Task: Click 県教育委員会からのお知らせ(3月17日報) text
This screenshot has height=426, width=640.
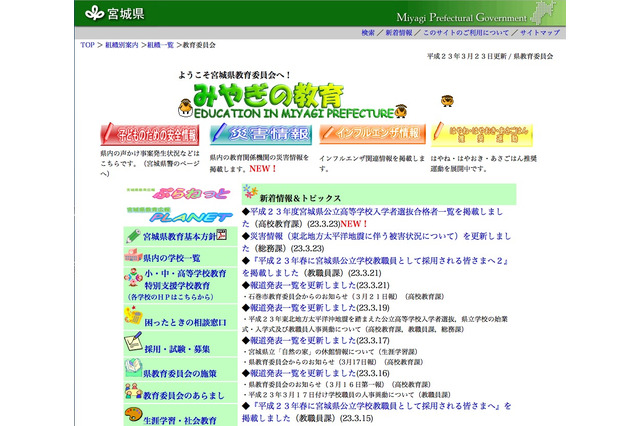Action: point(333,362)
